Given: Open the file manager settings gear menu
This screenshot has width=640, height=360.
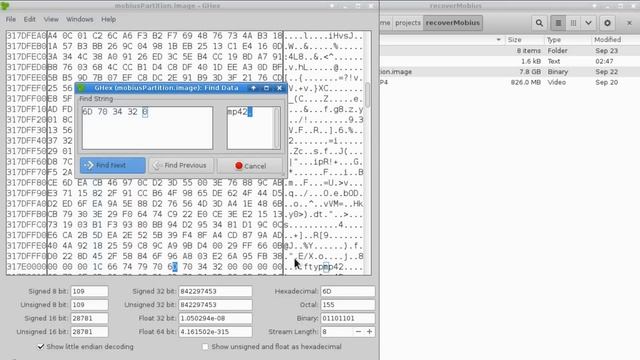Looking at the screenshot, I should (x=607, y=23).
